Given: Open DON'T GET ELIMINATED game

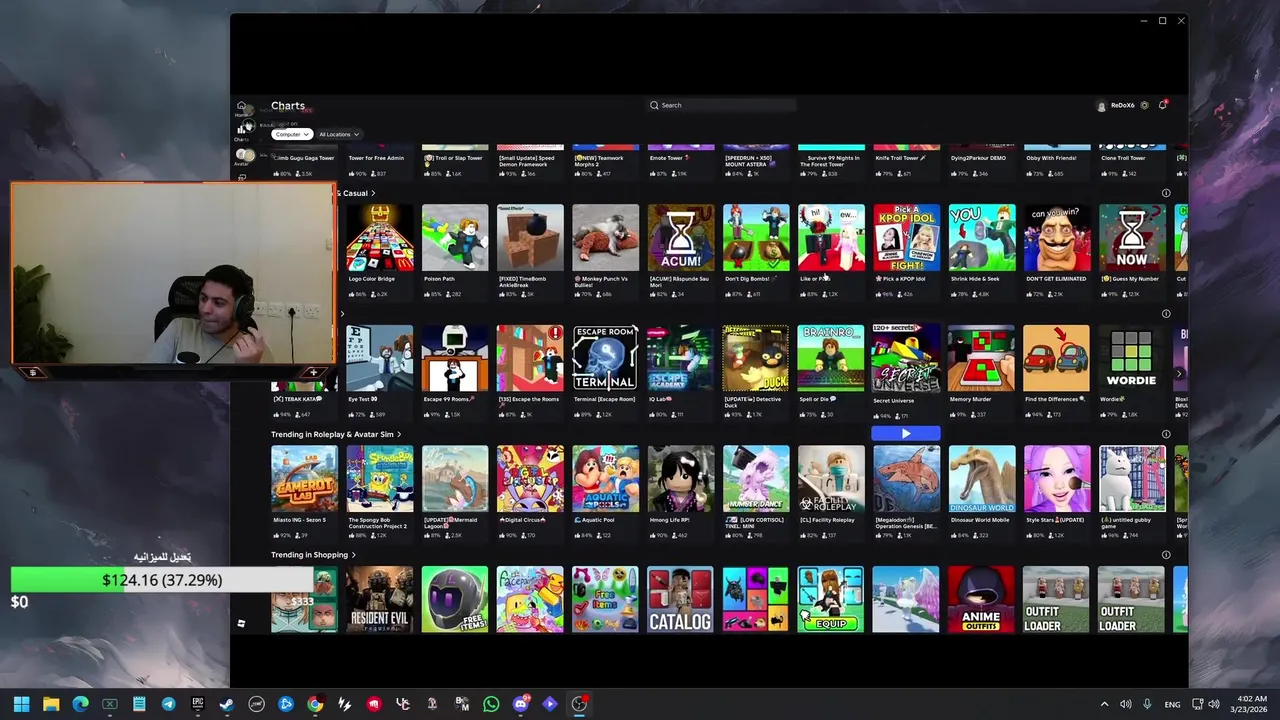Looking at the screenshot, I should (x=1057, y=238).
